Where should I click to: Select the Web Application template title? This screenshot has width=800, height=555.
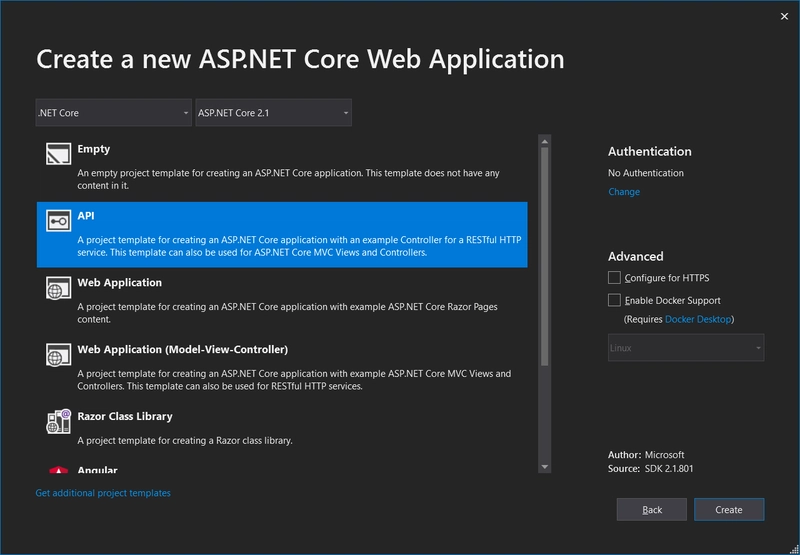coord(119,283)
